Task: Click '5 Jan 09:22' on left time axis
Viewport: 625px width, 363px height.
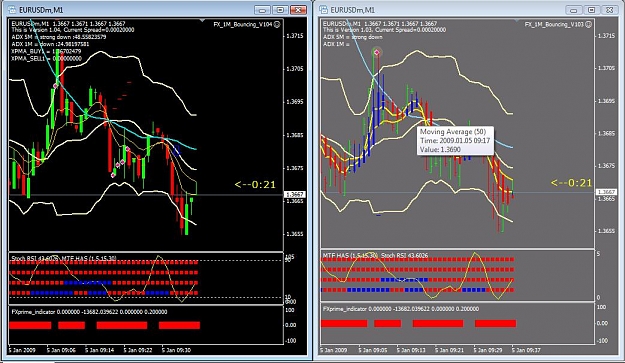Action: click(x=138, y=350)
